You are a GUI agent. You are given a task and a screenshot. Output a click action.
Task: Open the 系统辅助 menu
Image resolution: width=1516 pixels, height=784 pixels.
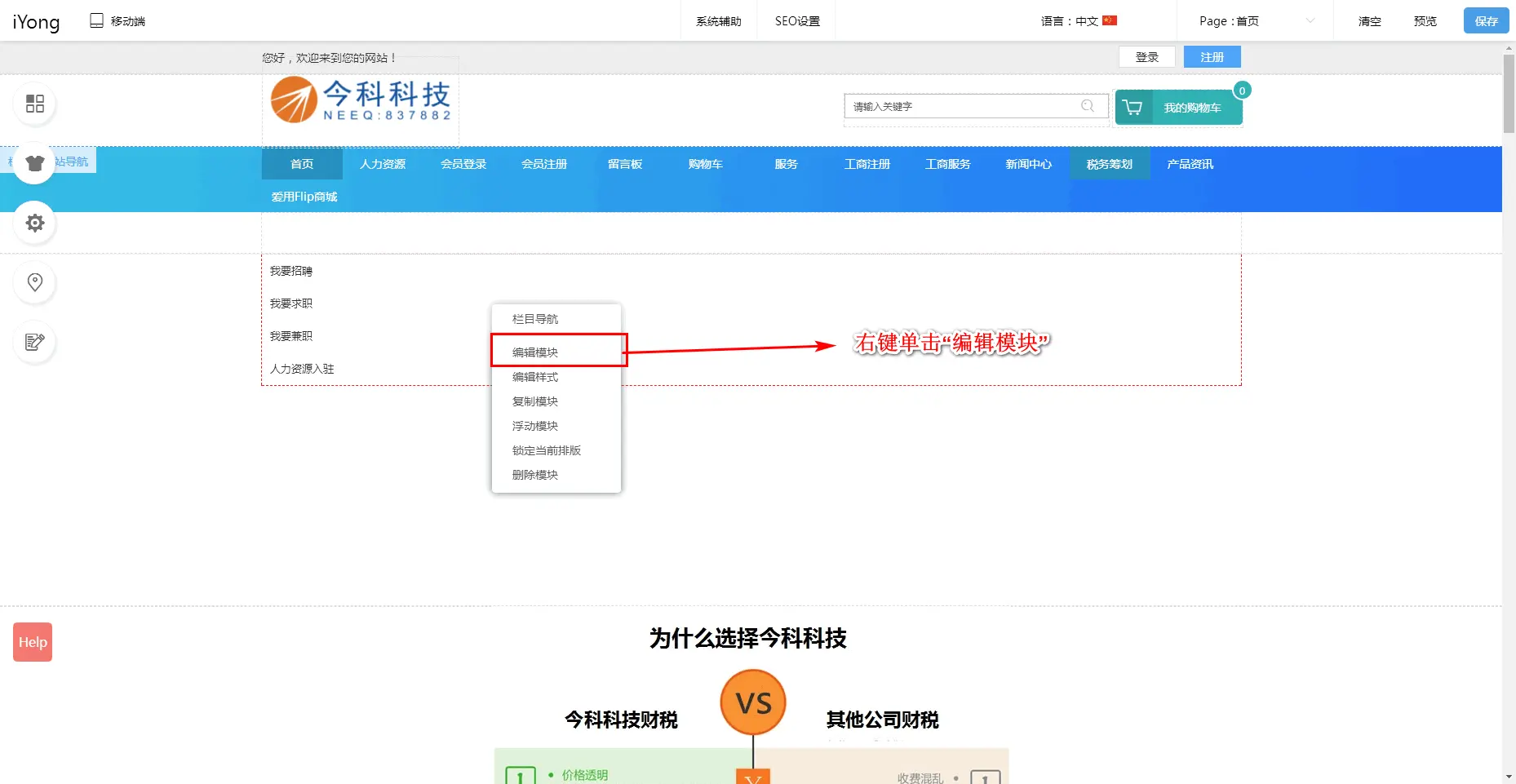click(718, 21)
